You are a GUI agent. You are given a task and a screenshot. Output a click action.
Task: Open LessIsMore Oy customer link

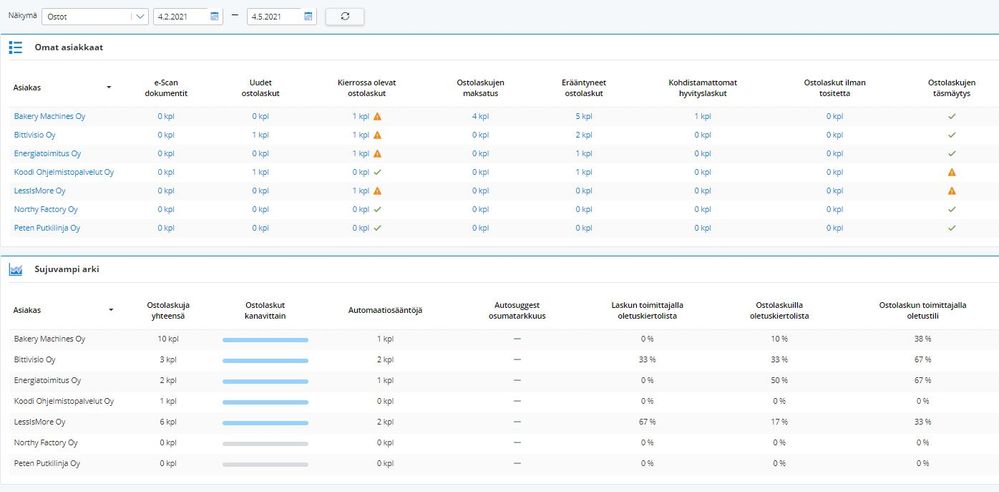click(x=40, y=191)
